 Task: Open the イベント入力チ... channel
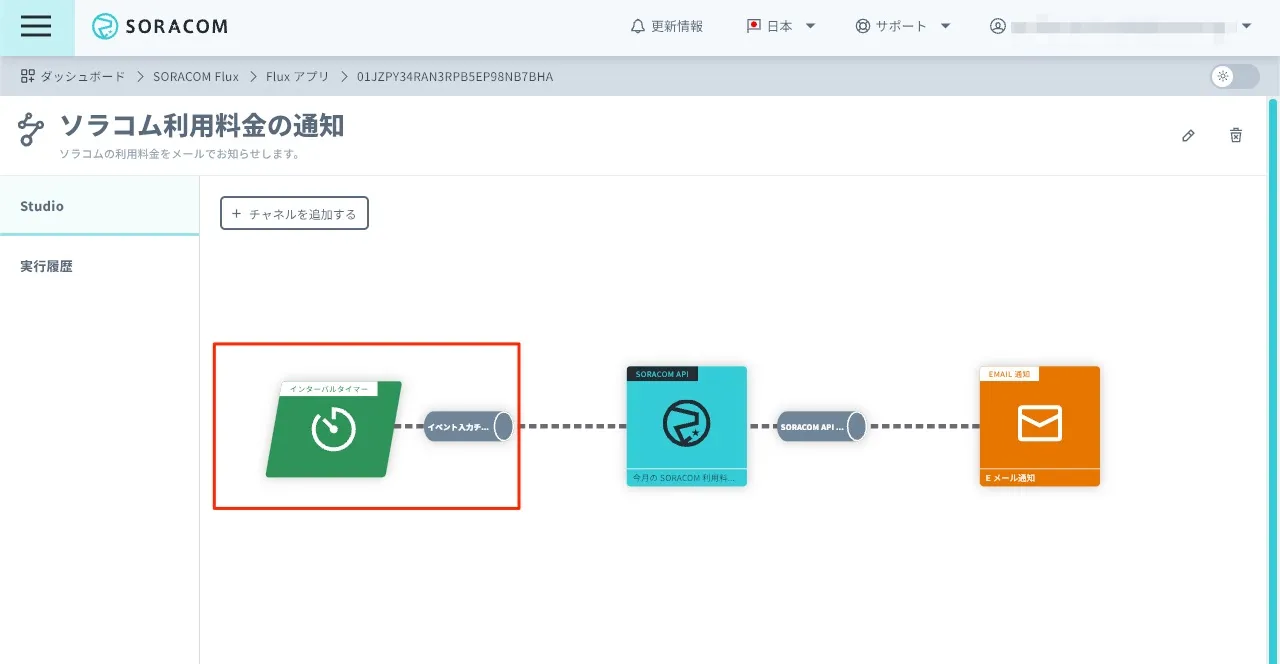(469, 427)
